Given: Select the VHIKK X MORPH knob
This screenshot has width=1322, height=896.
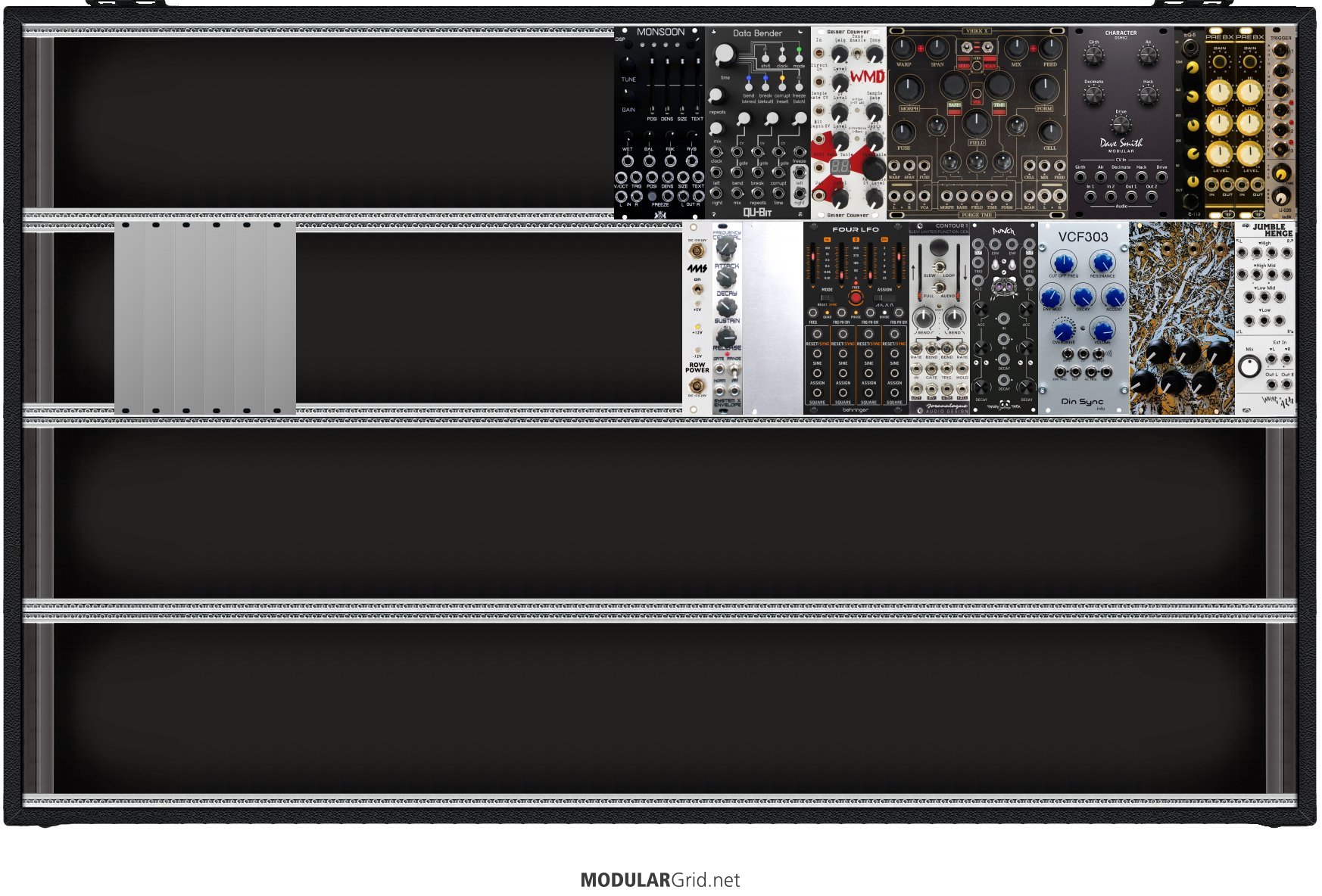Looking at the screenshot, I should tap(909, 91).
